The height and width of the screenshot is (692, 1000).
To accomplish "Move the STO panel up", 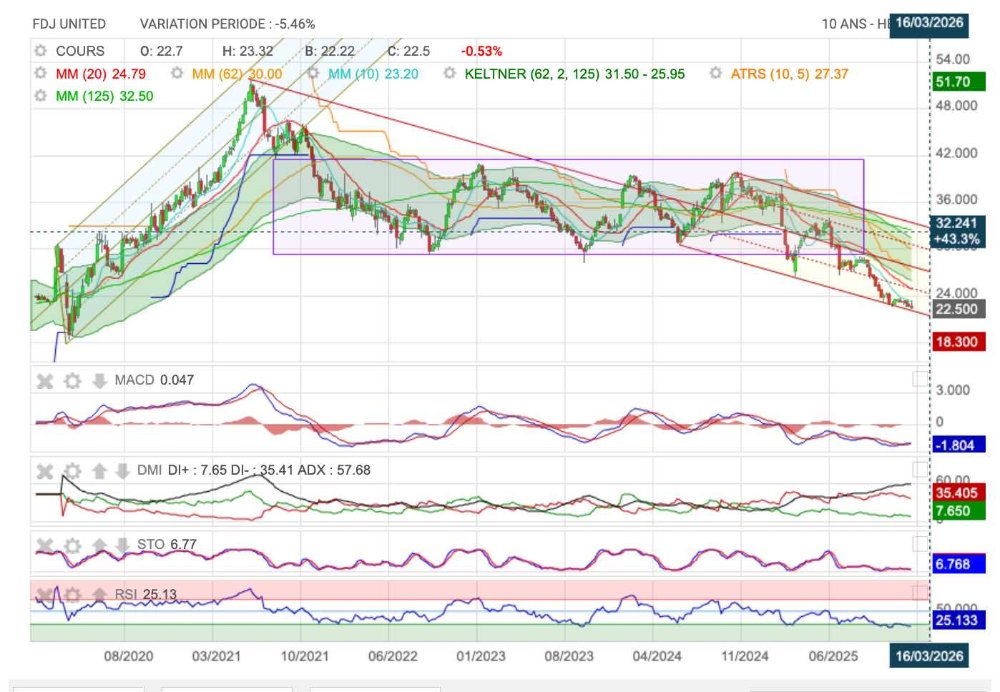I will coord(99,546).
